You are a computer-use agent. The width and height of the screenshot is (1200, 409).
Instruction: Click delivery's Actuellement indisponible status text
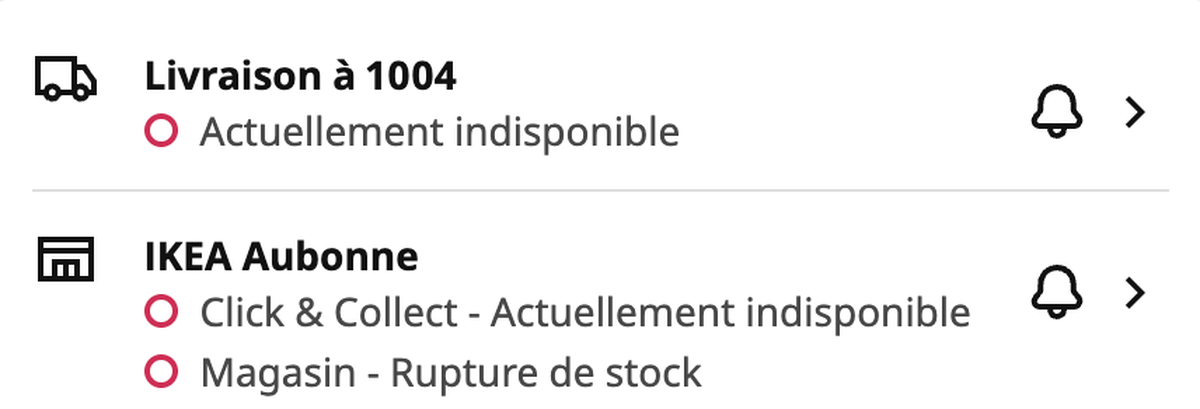440,131
